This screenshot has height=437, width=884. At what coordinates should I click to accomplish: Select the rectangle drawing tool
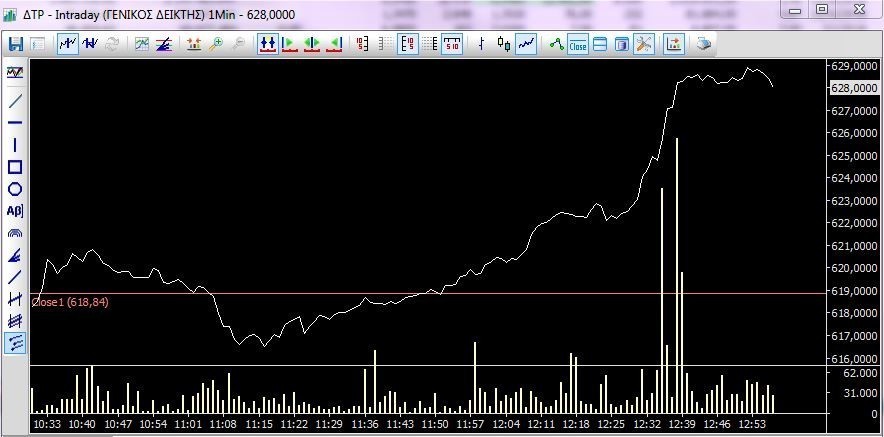click(15, 167)
